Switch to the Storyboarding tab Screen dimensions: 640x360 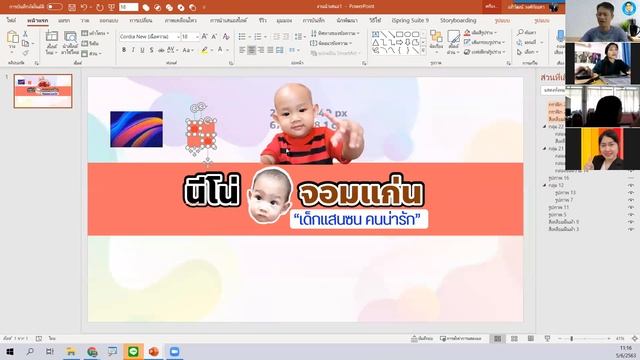pyautogui.click(x=458, y=20)
